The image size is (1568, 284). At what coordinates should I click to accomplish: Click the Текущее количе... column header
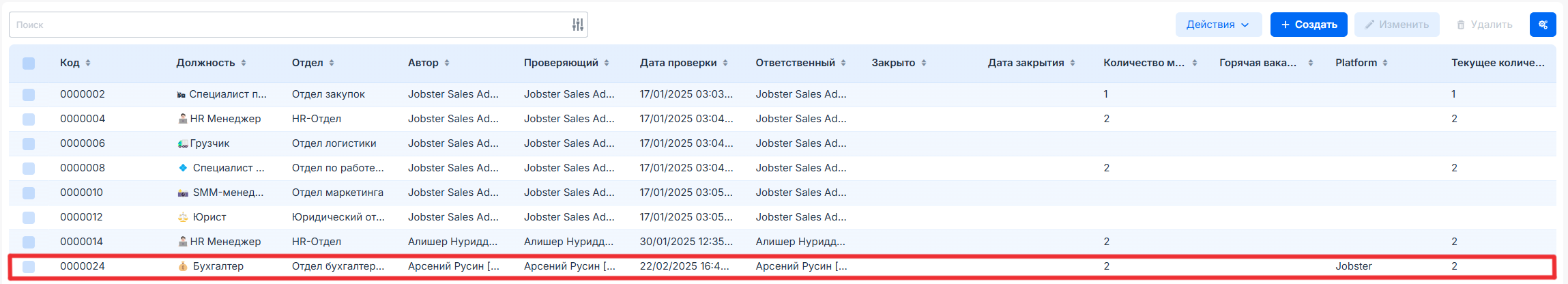(x=1498, y=63)
